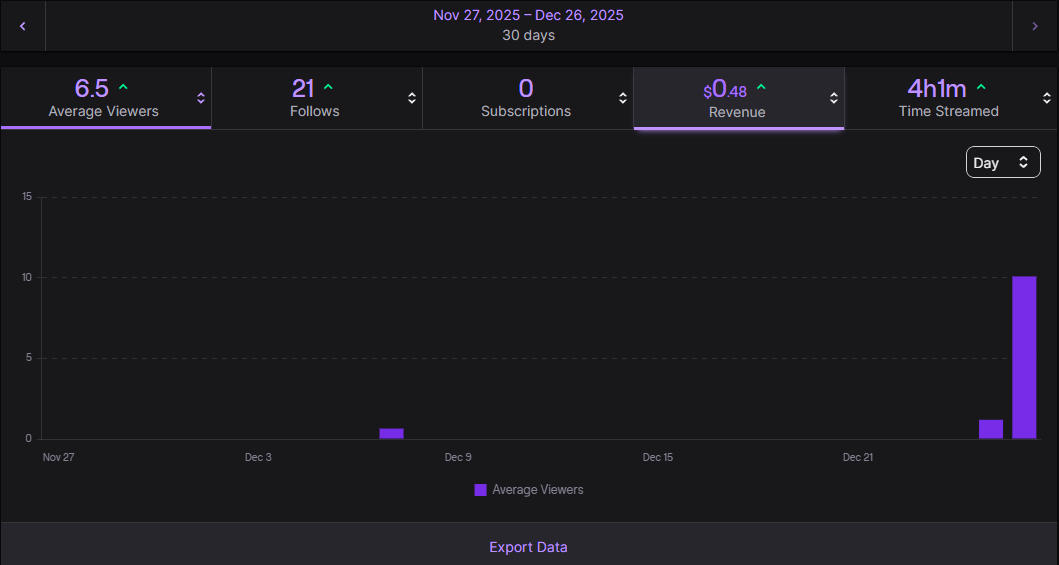Click the Dec 15 axis label
The width and height of the screenshot is (1059, 565).
tap(658, 457)
